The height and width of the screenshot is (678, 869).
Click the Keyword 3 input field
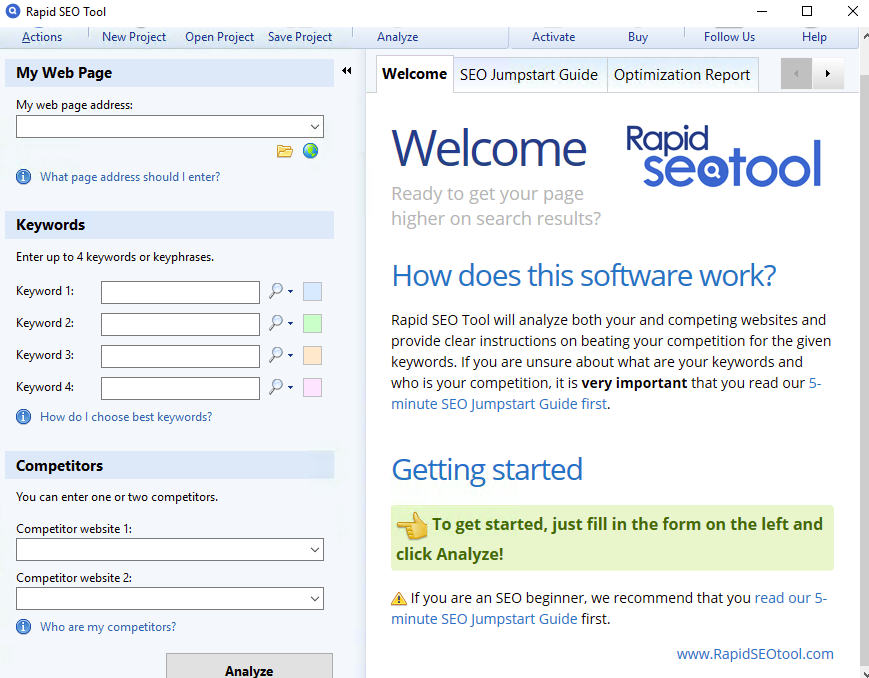[x=180, y=356]
